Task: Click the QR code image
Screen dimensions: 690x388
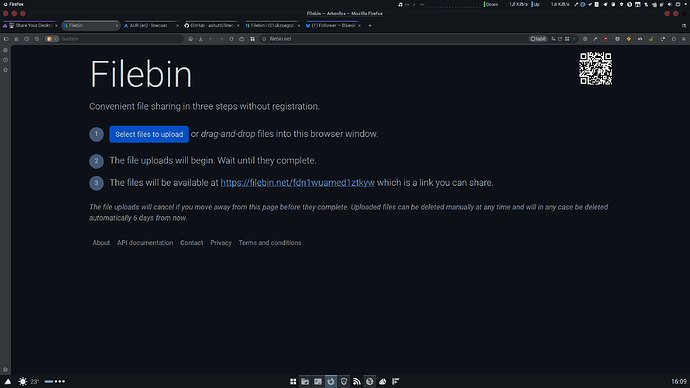Action: coord(595,69)
